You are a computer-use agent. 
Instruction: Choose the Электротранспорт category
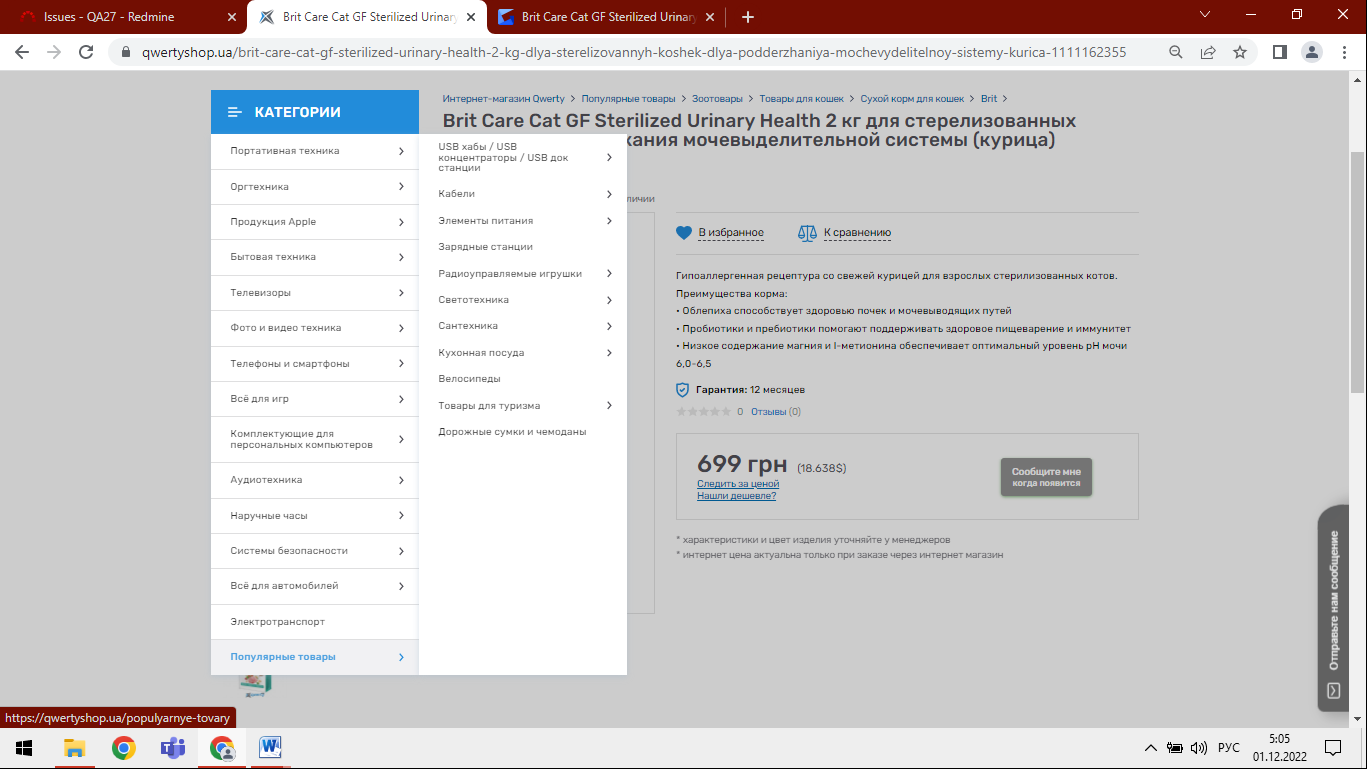coord(315,622)
